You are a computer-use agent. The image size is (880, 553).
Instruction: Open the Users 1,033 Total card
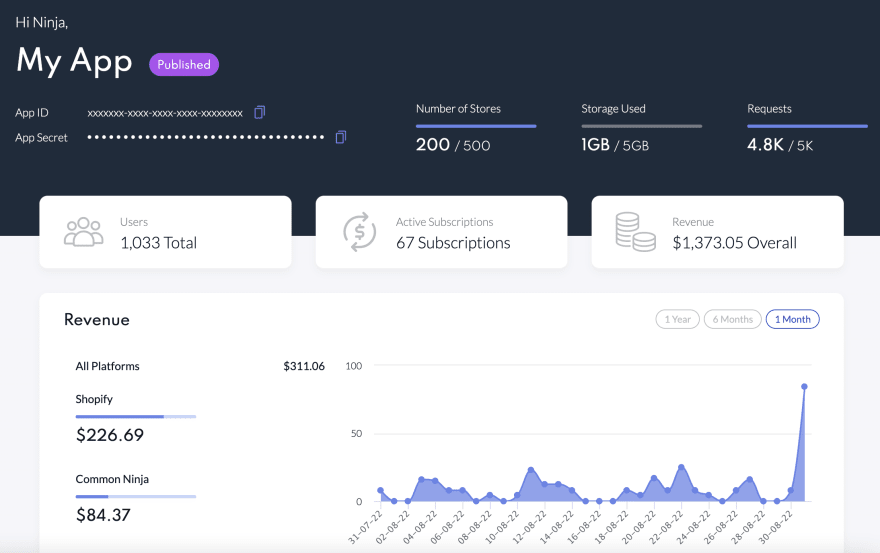pyautogui.click(x=166, y=232)
